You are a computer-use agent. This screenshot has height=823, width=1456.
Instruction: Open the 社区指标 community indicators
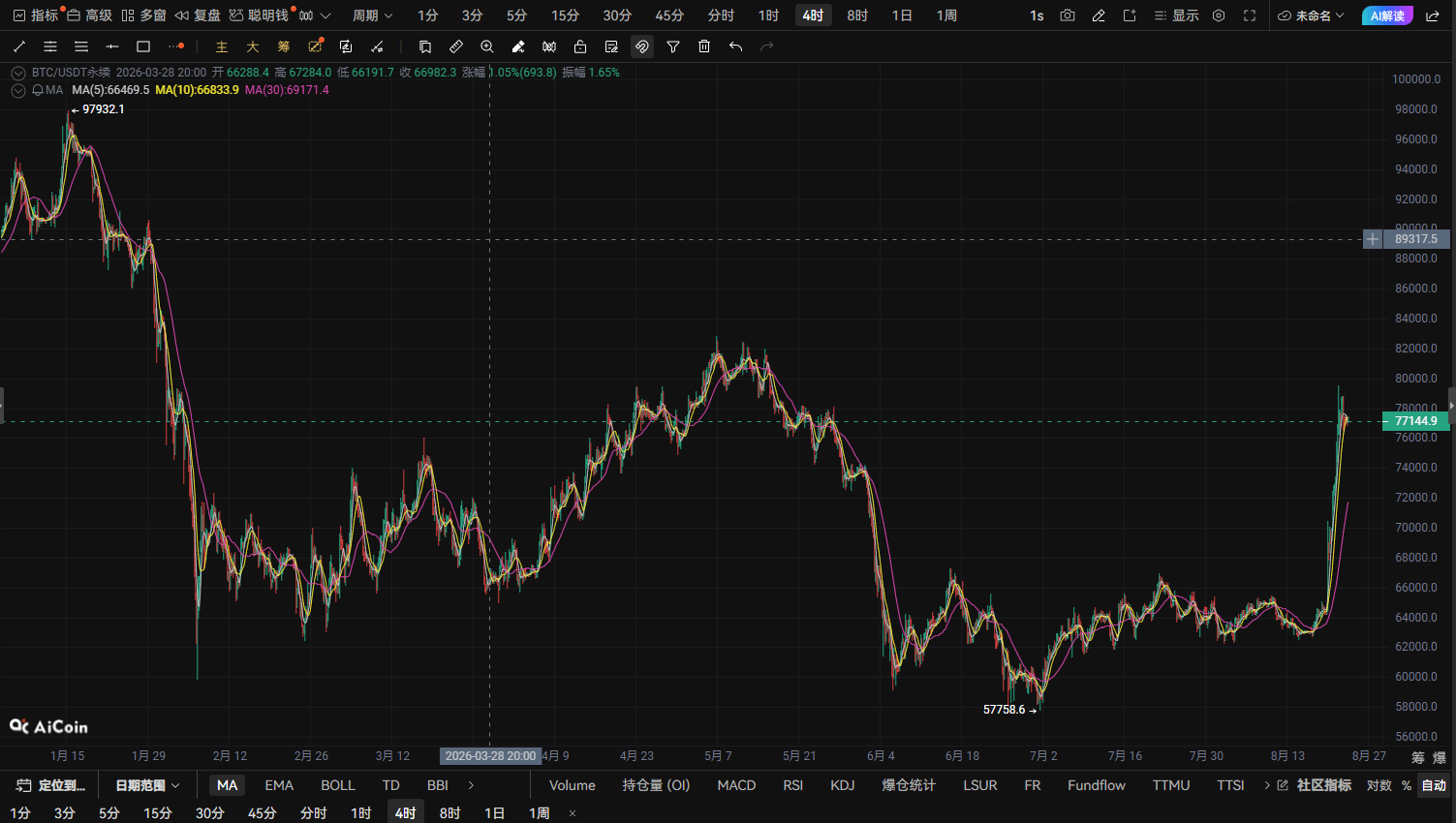[1316, 785]
